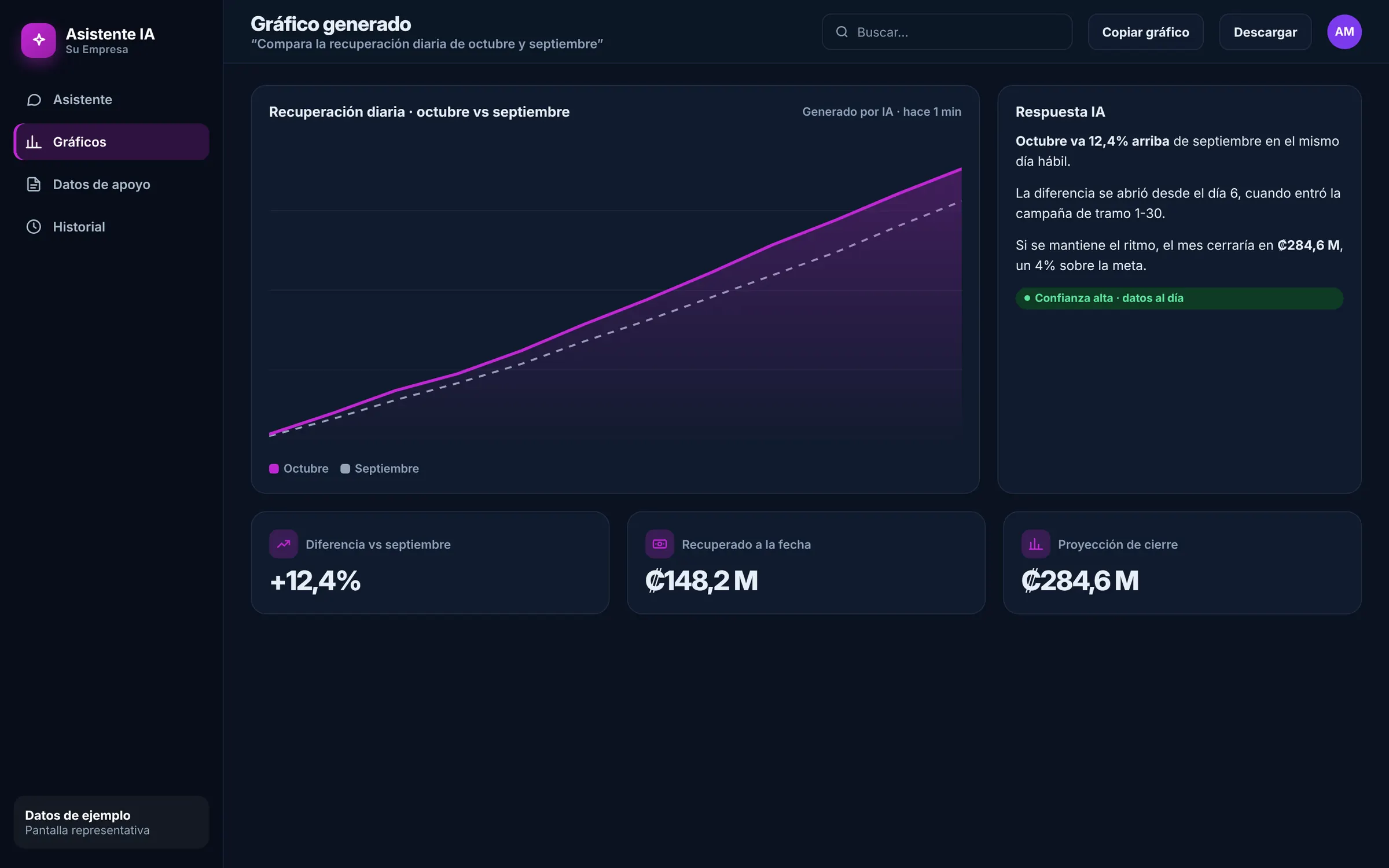Click the Descargar button
Image resolution: width=1389 pixels, height=868 pixels.
pyautogui.click(x=1265, y=32)
